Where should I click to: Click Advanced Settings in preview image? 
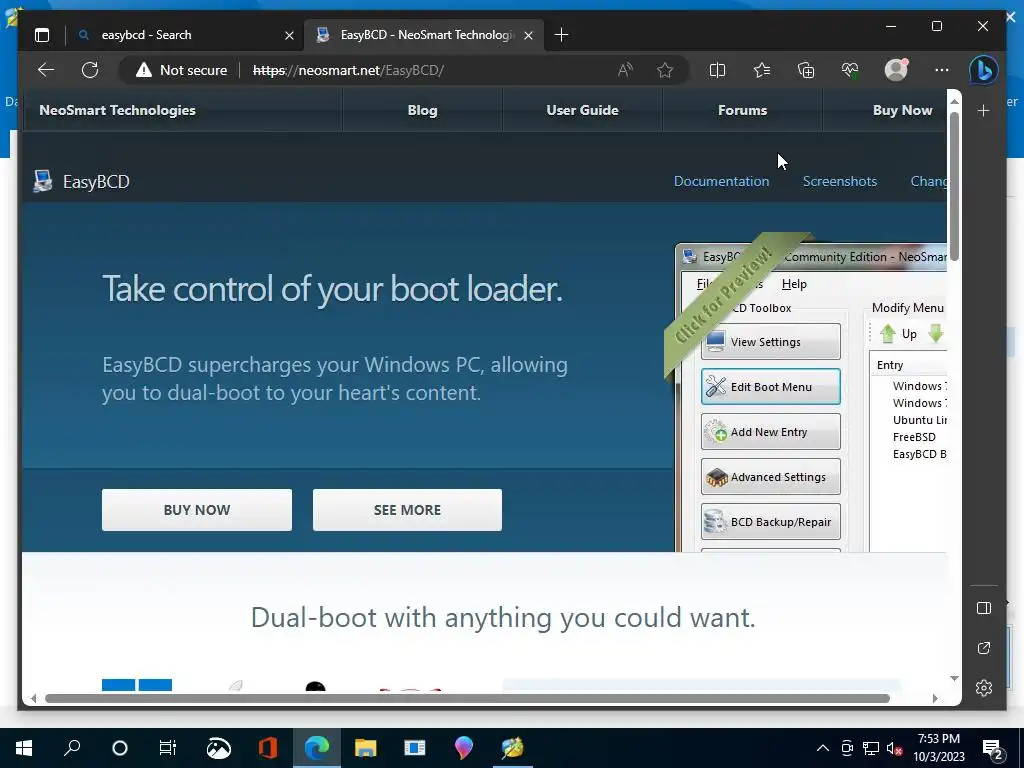tap(771, 477)
